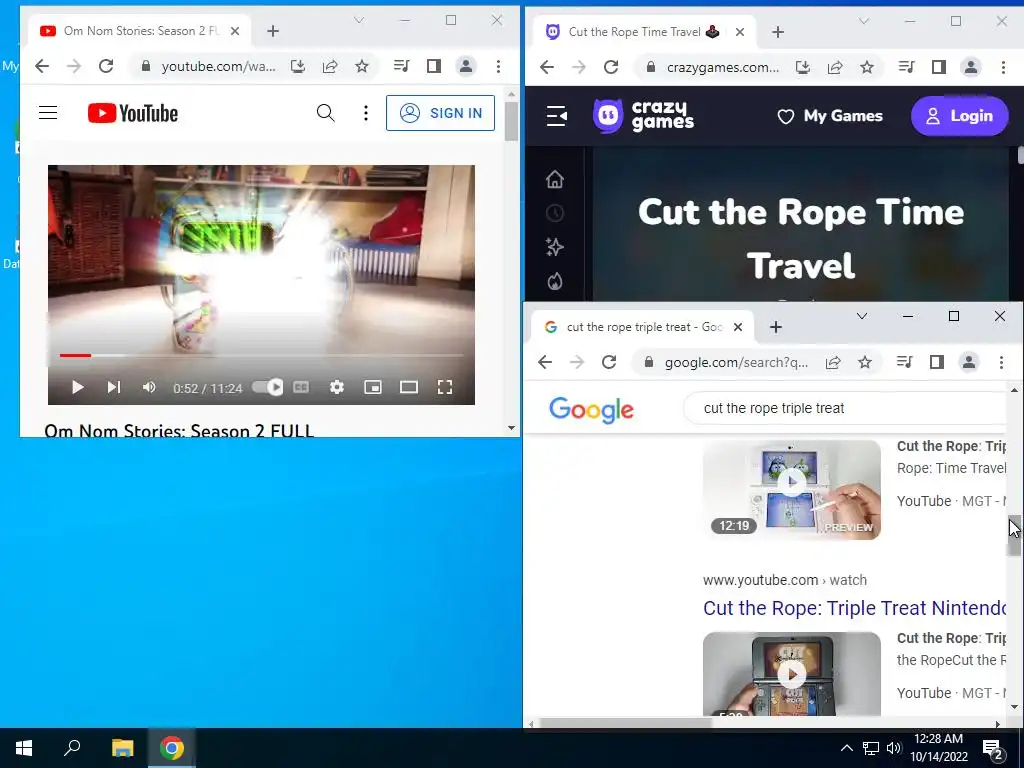1024x768 pixels.
Task: Select the cut the rope triple treat tab
Action: 643,327
